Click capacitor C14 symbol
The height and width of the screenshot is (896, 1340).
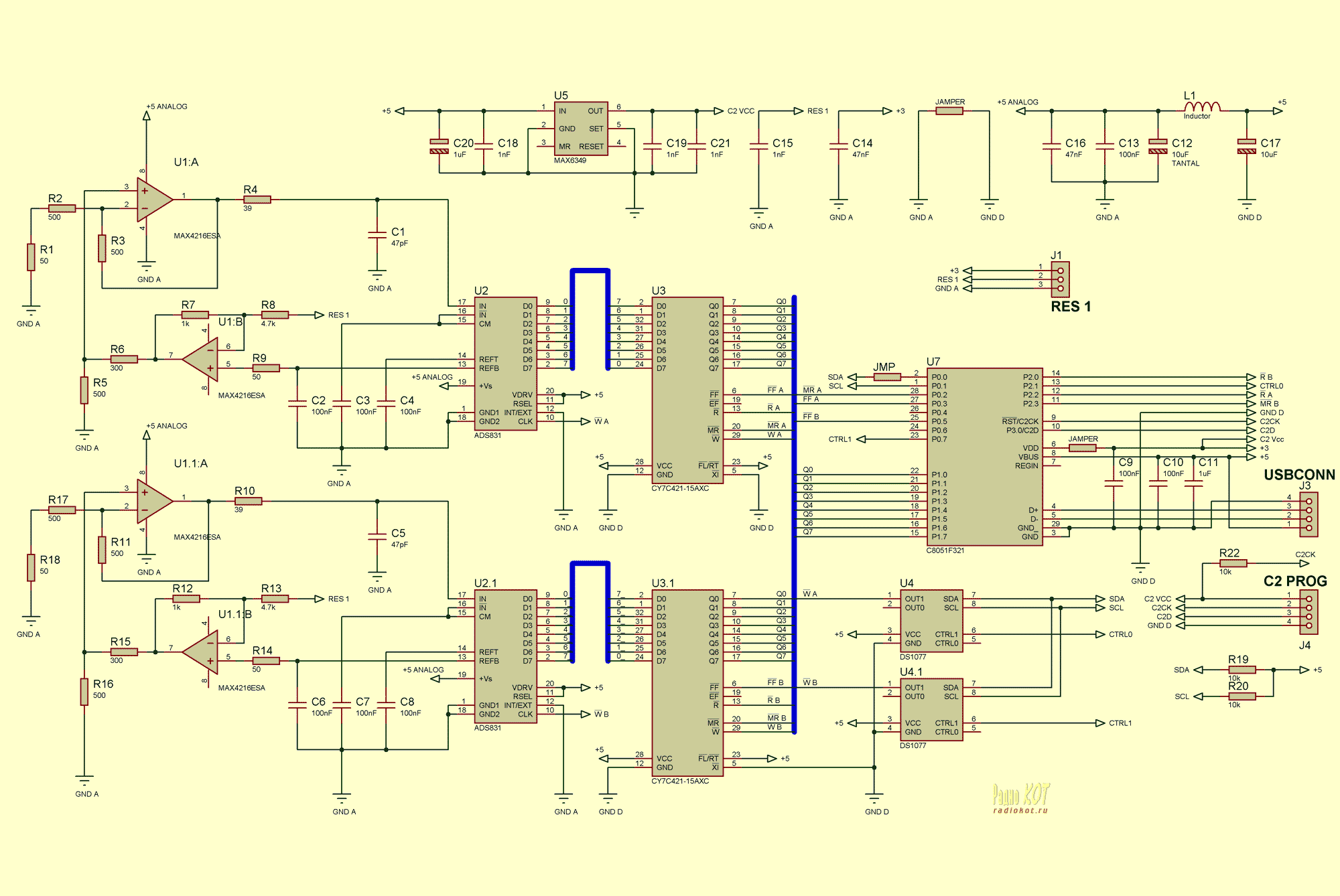[x=839, y=147]
